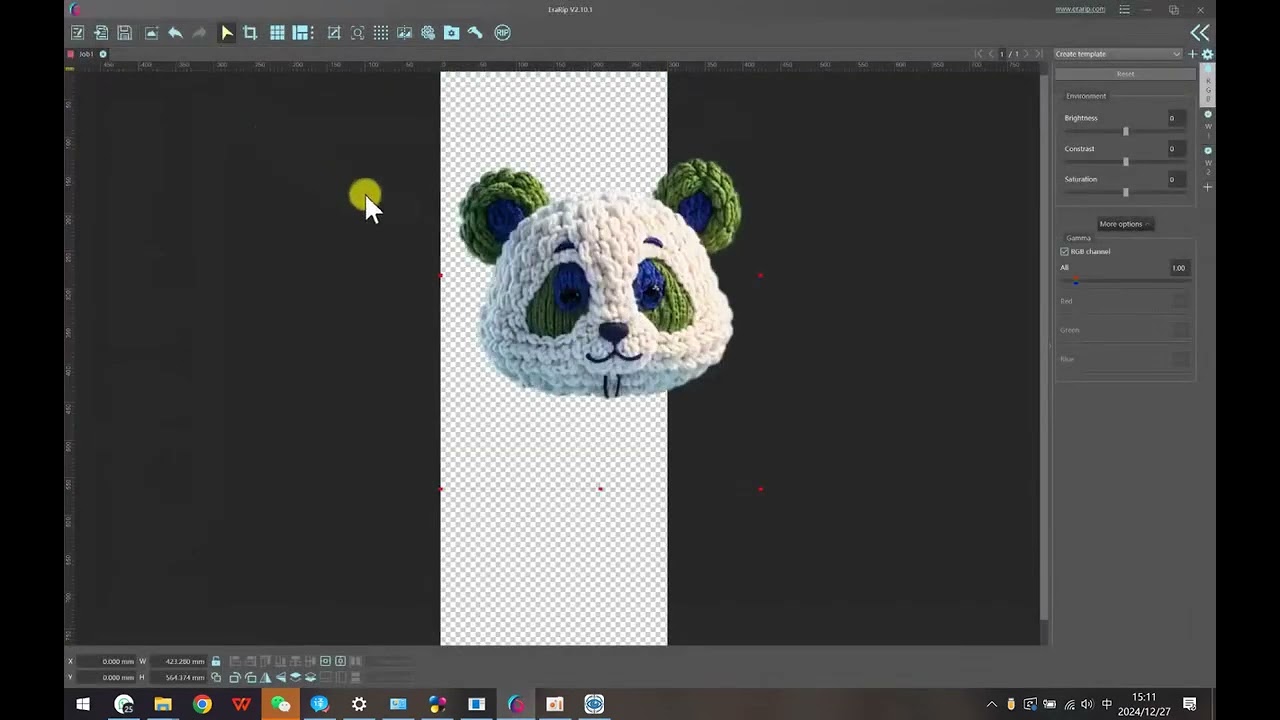Viewport: 1280px width, 720px height.
Task: Open the www.erarip.com link
Action: point(1080,9)
